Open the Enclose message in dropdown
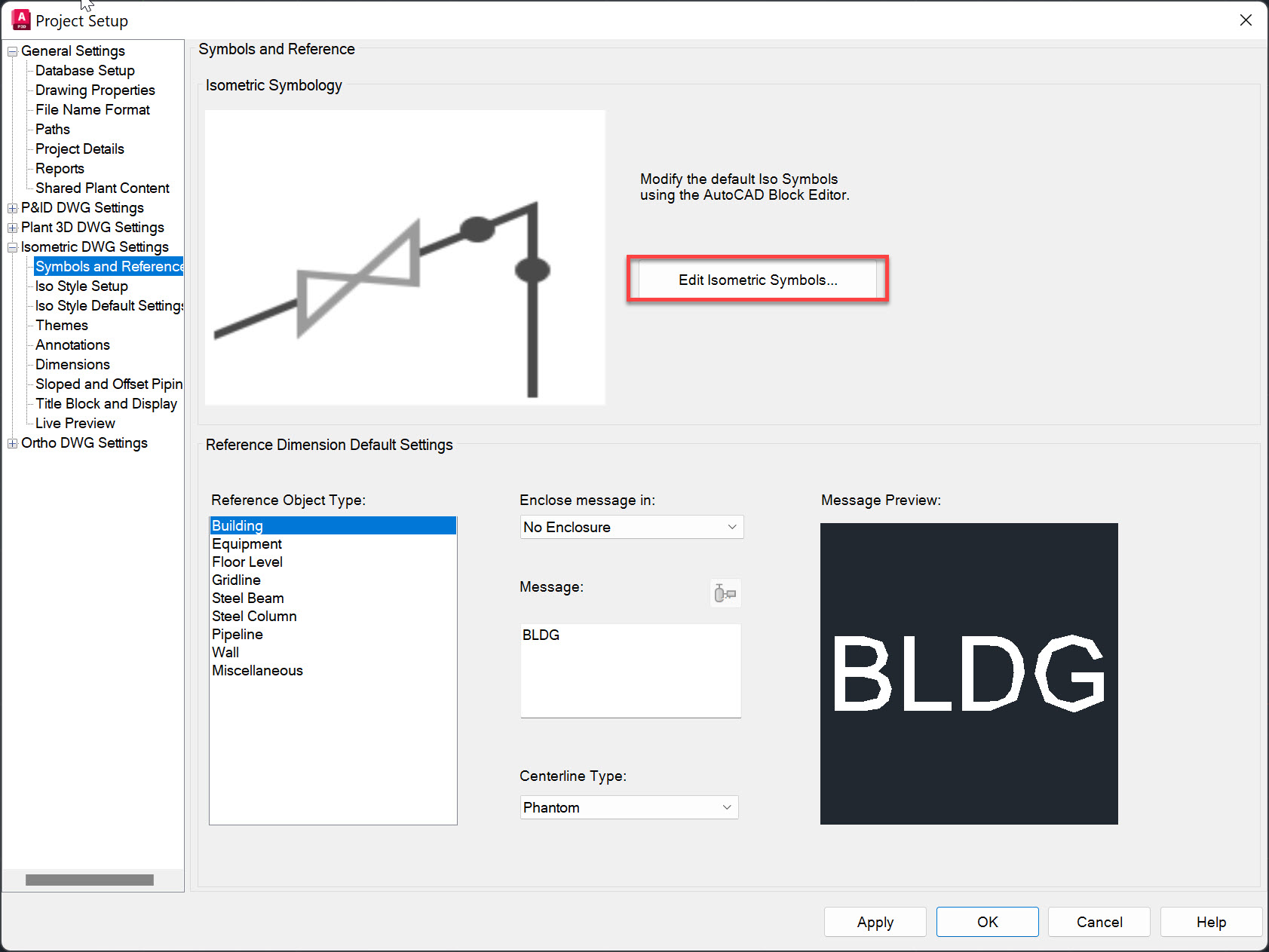 pyautogui.click(x=632, y=527)
